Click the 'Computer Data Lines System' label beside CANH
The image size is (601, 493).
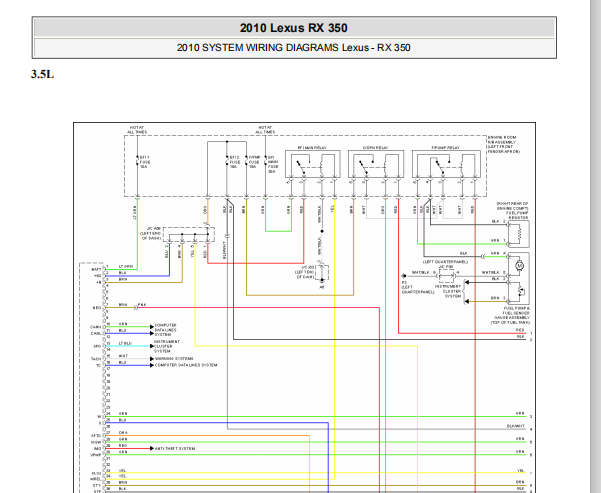pos(166,330)
